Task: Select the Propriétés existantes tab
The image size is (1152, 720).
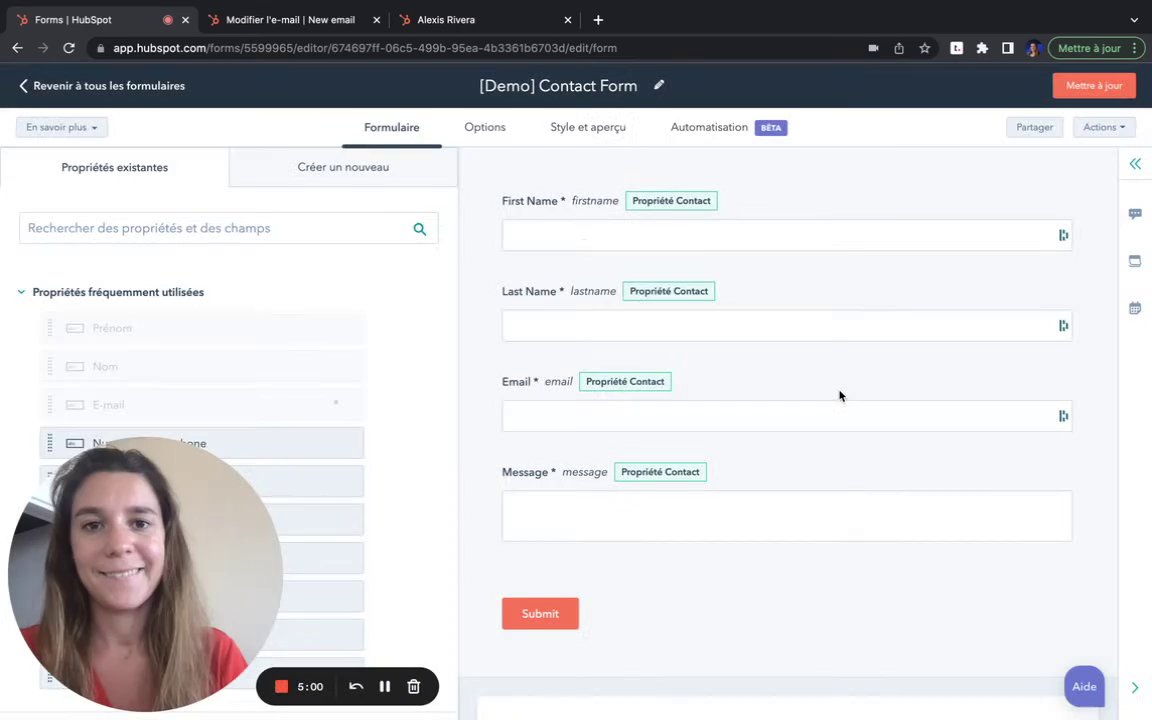Action: coord(115,168)
